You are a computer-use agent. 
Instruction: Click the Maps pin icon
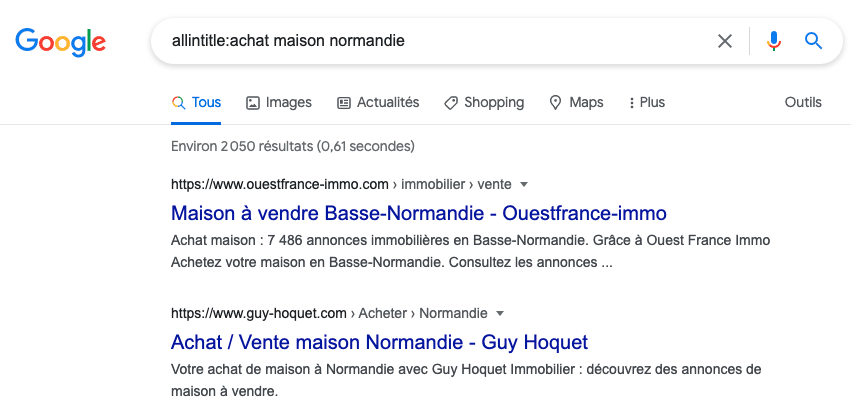point(556,103)
